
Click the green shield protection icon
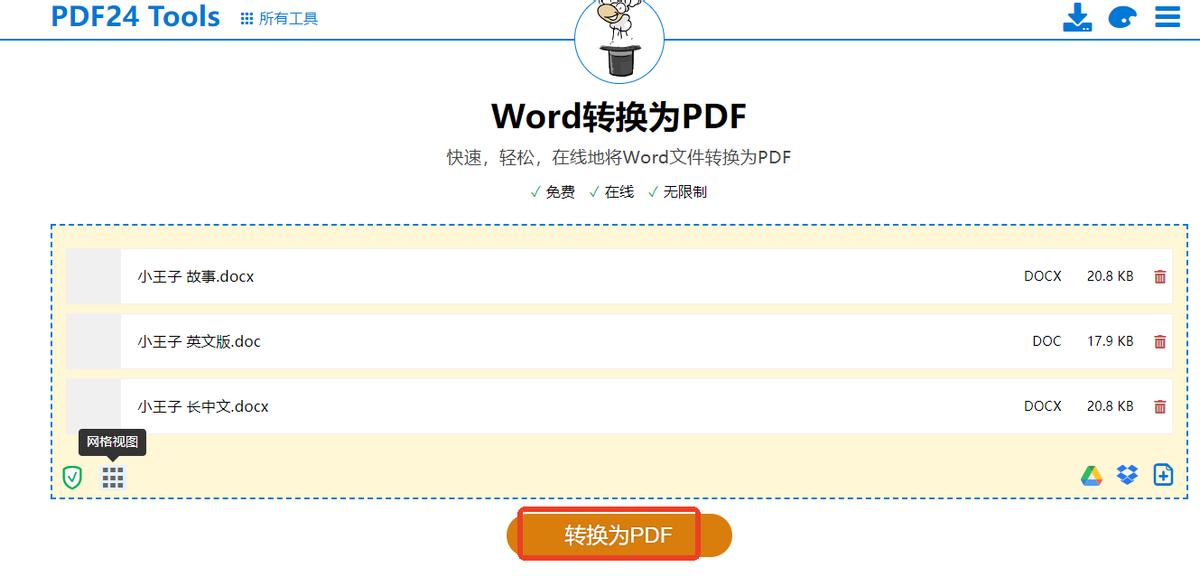71,478
